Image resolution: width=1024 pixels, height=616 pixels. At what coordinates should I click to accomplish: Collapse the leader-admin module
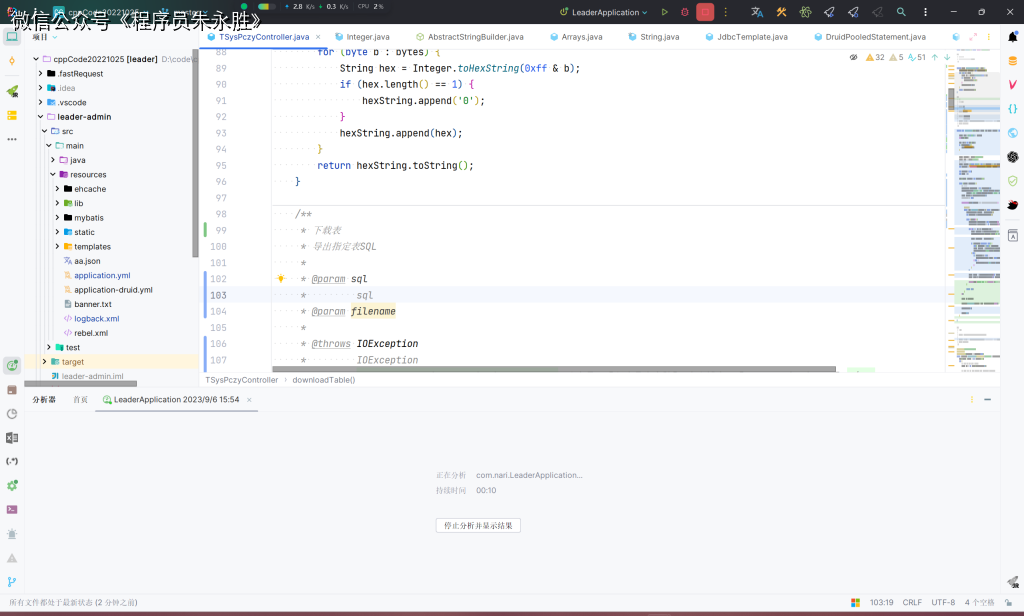(x=40, y=116)
